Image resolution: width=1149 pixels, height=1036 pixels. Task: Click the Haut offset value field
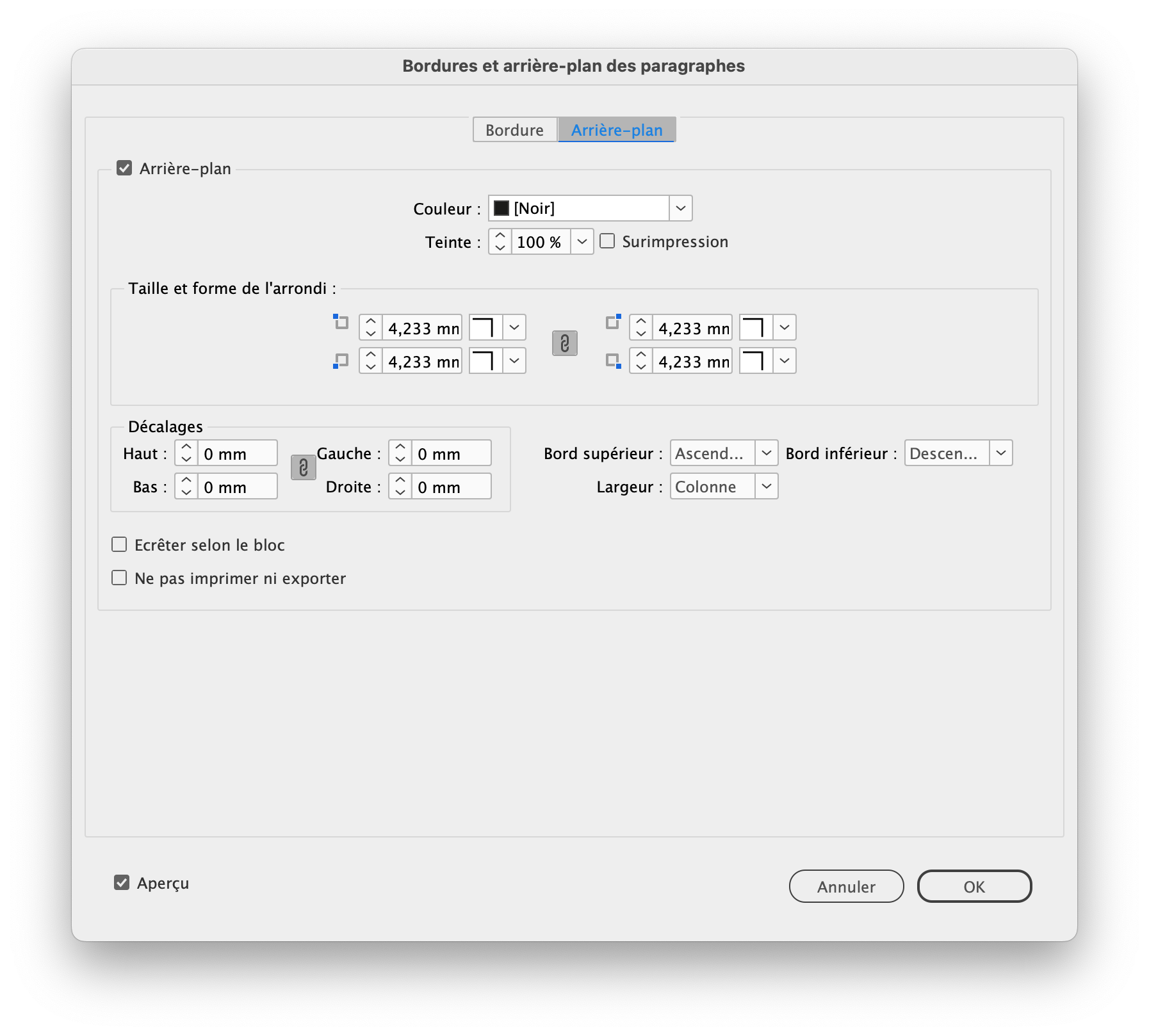tap(237, 453)
